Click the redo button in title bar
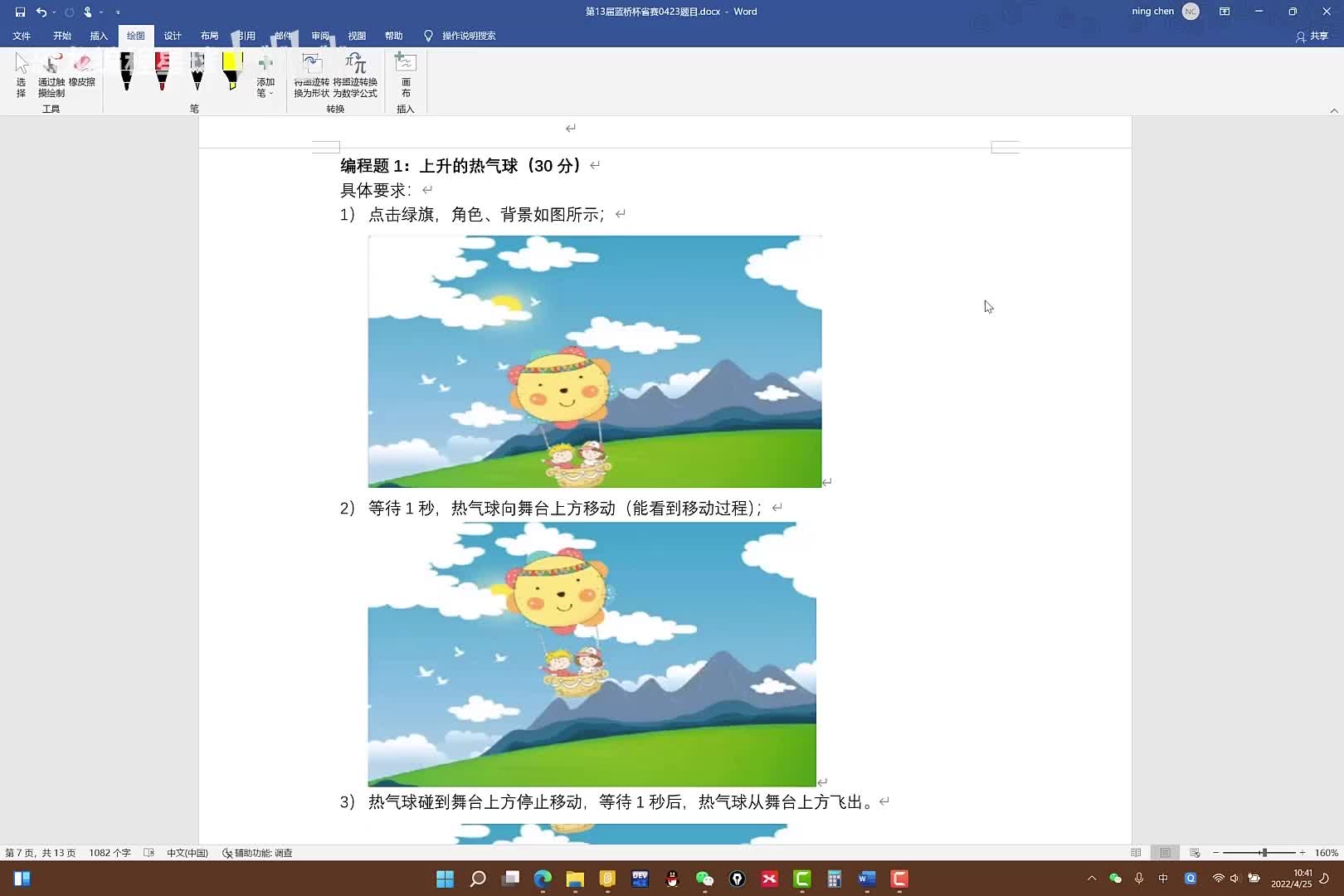Viewport: 1344px width, 896px height. coord(69,12)
